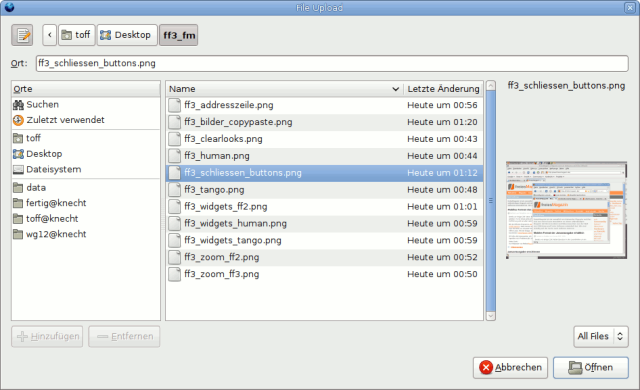Select file ff3_addresszeile.png
Viewport: 640px width, 390px height.
[324, 105]
